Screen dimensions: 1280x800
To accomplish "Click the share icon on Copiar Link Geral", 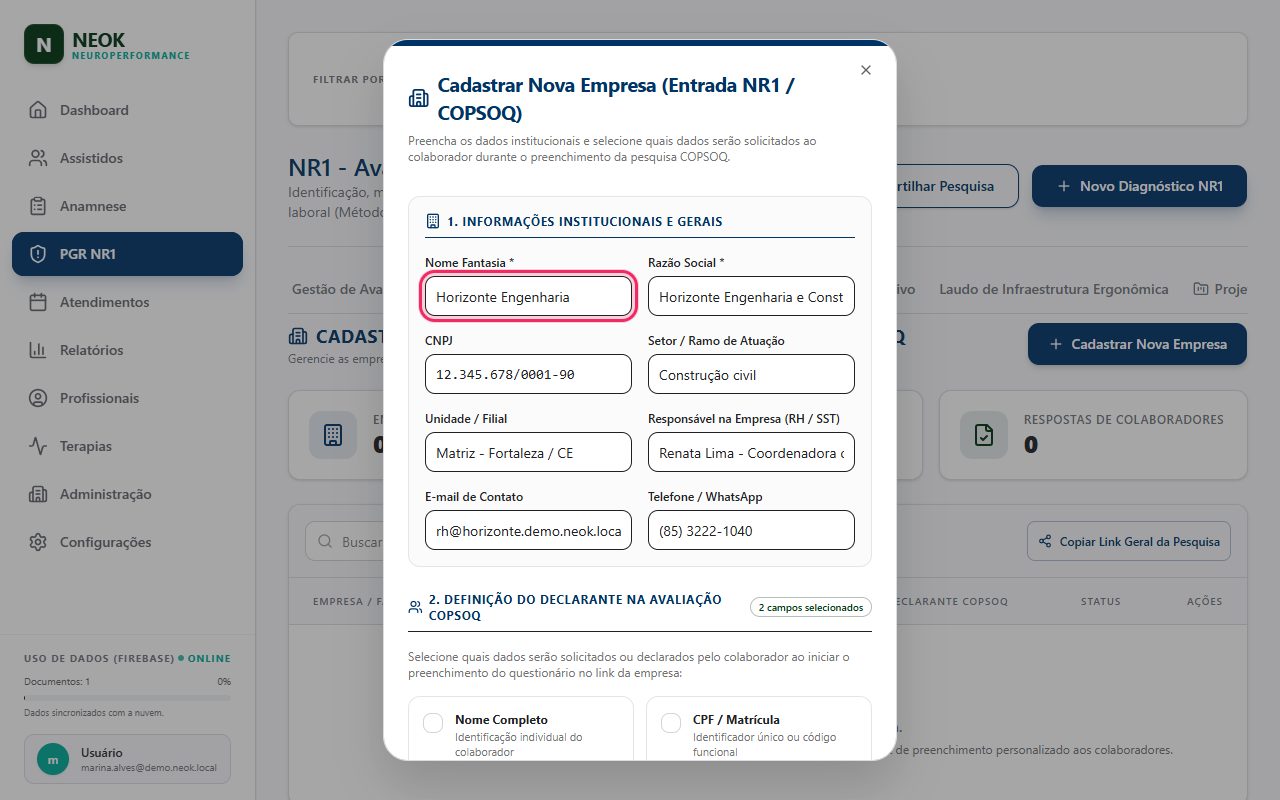I will [x=1046, y=541].
